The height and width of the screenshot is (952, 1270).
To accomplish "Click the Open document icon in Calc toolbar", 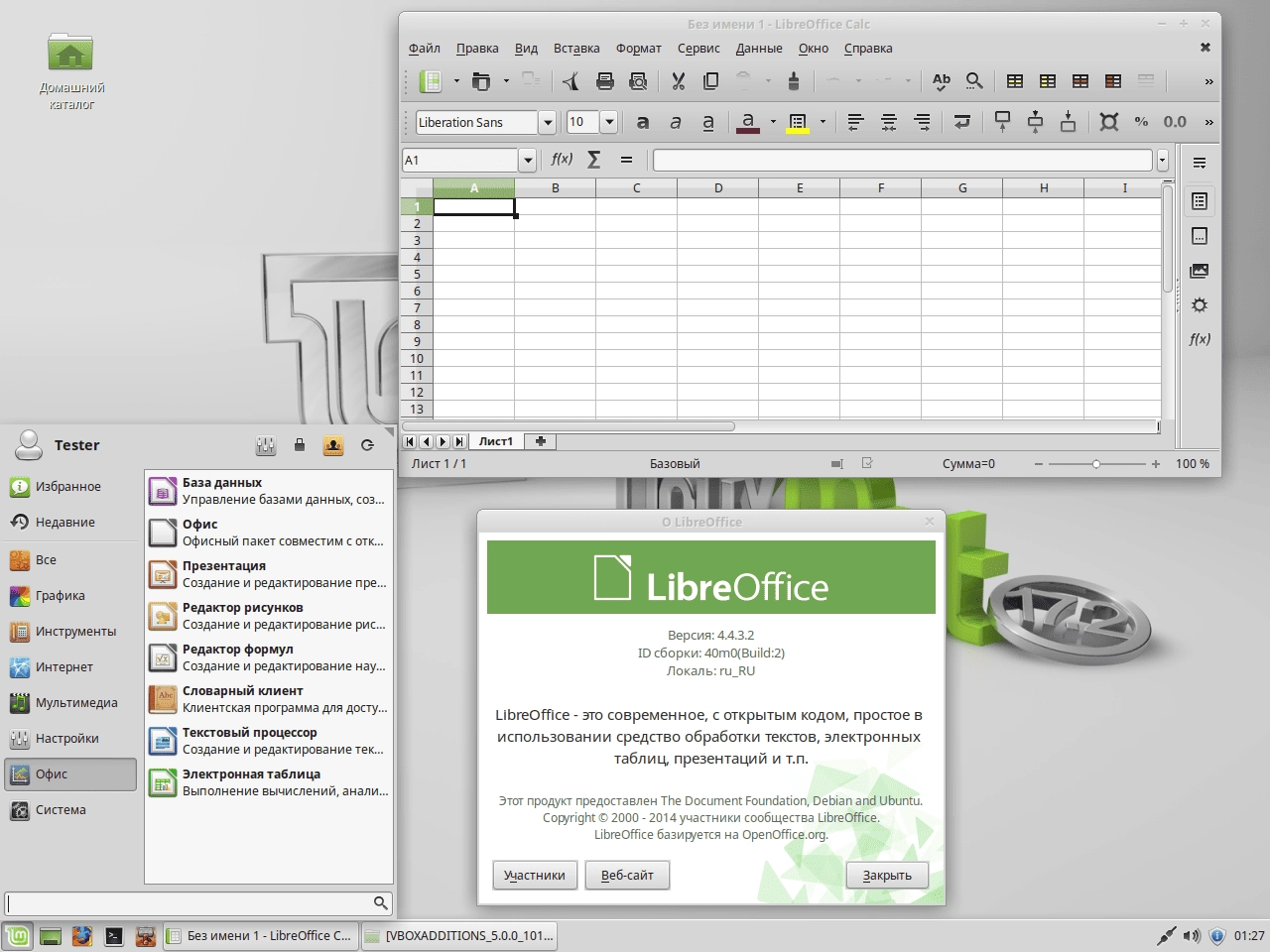I will 481,81.
